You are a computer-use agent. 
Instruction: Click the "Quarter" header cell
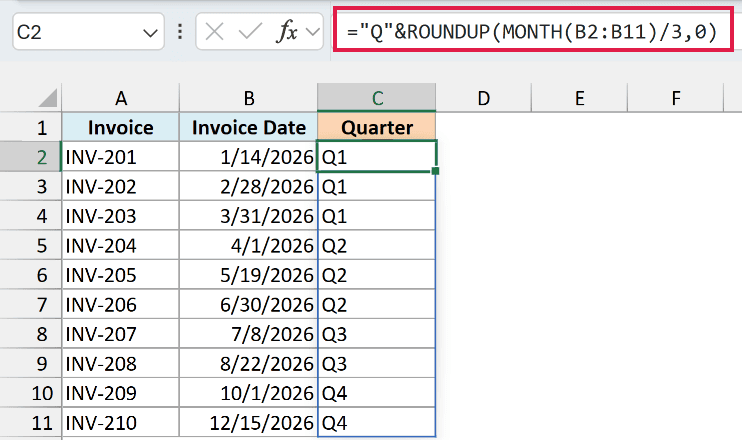[x=377, y=127]
